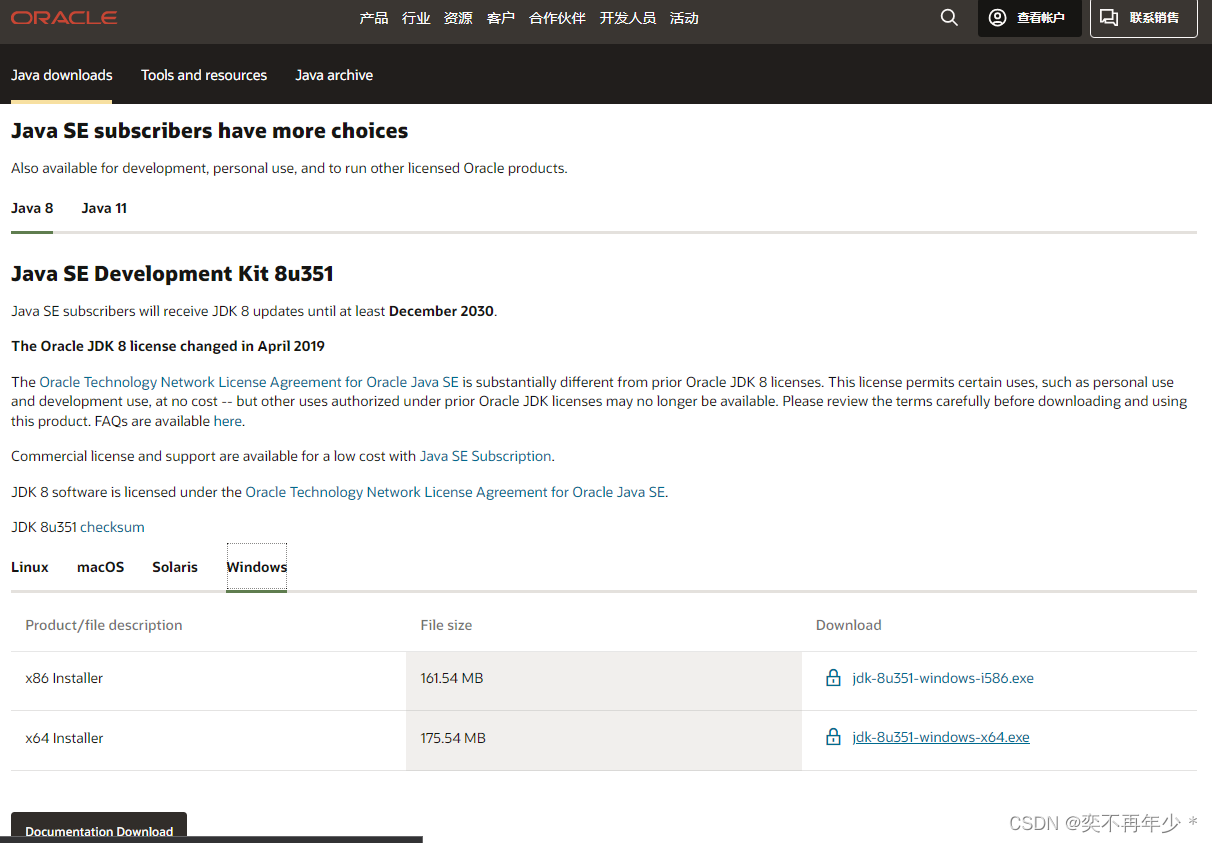This screenshot has width=1212, height=843.
Task: Click the account profile icon
Action: [x=997, y=18]
